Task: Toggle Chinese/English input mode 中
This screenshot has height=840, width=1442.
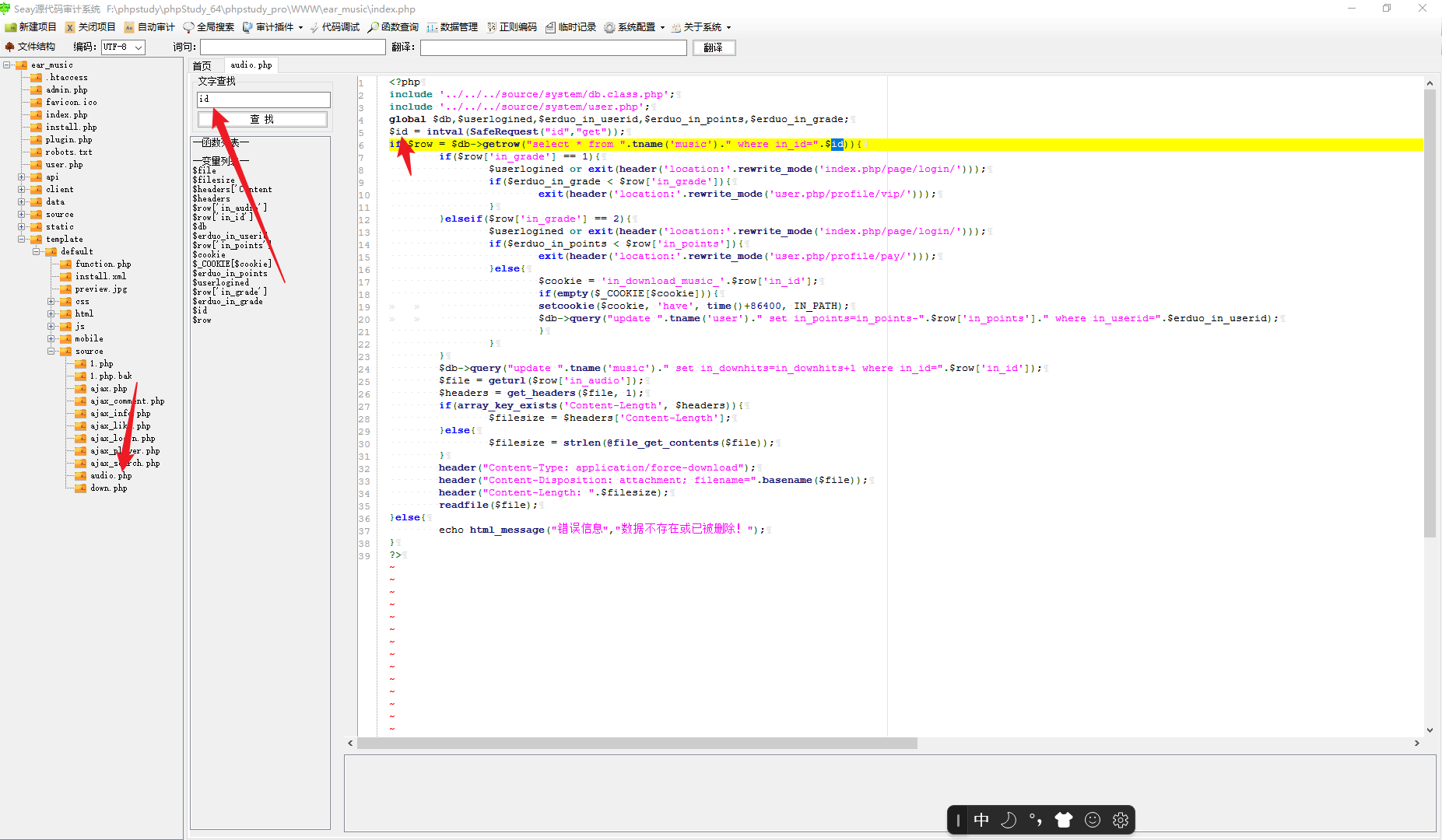Action: [981, 819]
